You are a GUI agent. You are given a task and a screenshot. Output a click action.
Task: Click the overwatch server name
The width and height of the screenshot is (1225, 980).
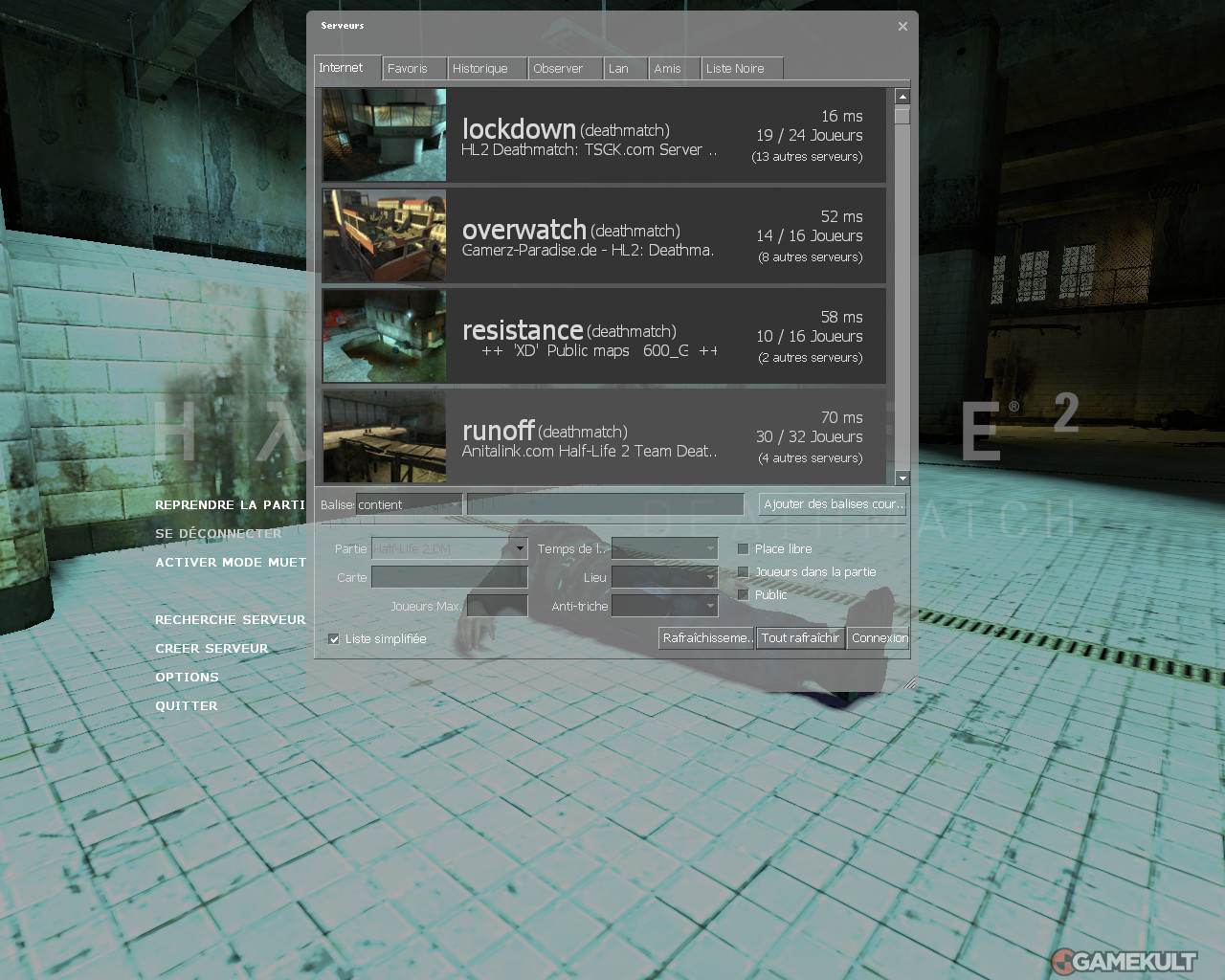(x=523, y=230)
